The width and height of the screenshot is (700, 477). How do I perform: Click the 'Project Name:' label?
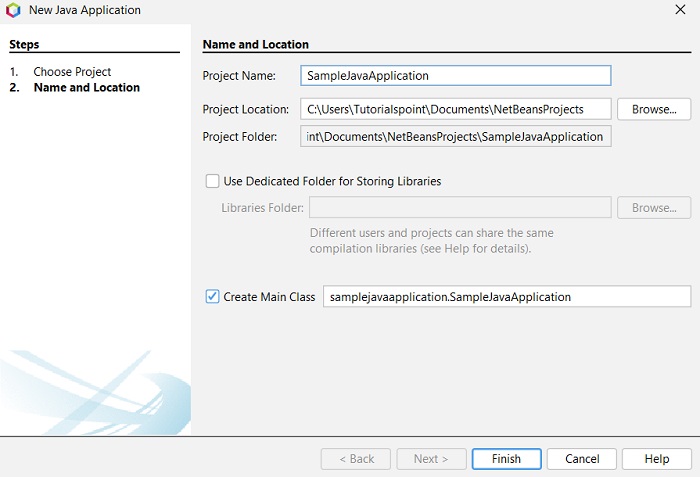tap(239, 75)
